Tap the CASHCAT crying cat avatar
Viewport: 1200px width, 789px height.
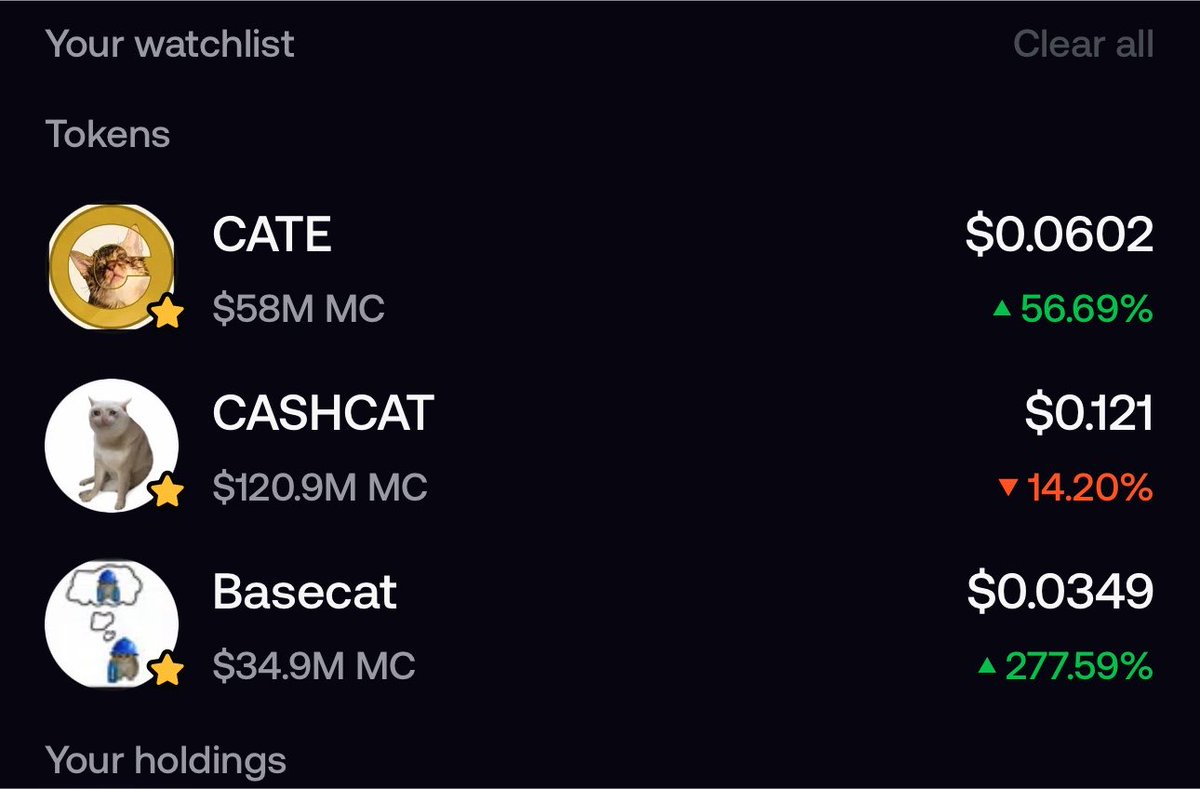click(x=112, y=445)
